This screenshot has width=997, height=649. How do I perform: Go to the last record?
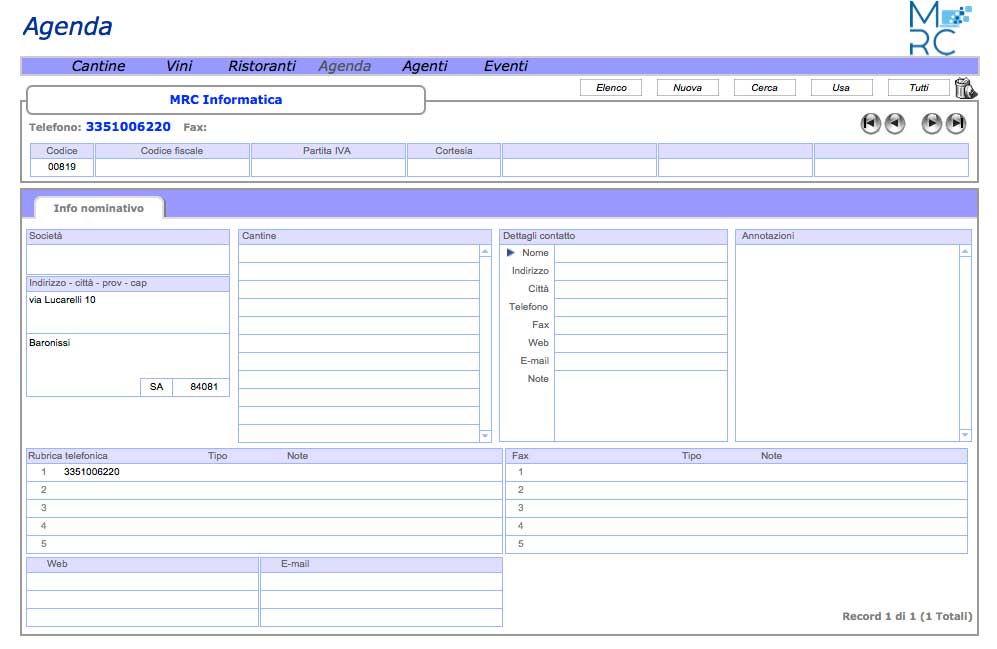[956, 123]
